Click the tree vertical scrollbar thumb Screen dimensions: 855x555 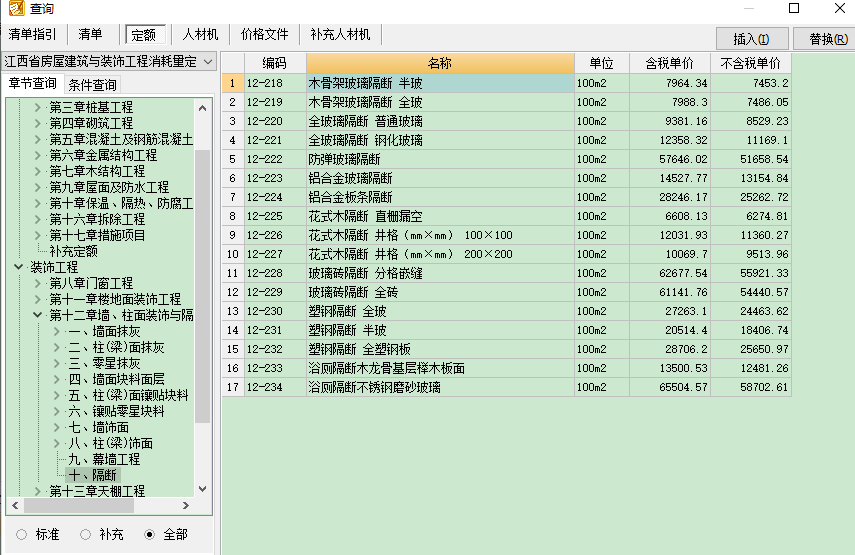202,286
